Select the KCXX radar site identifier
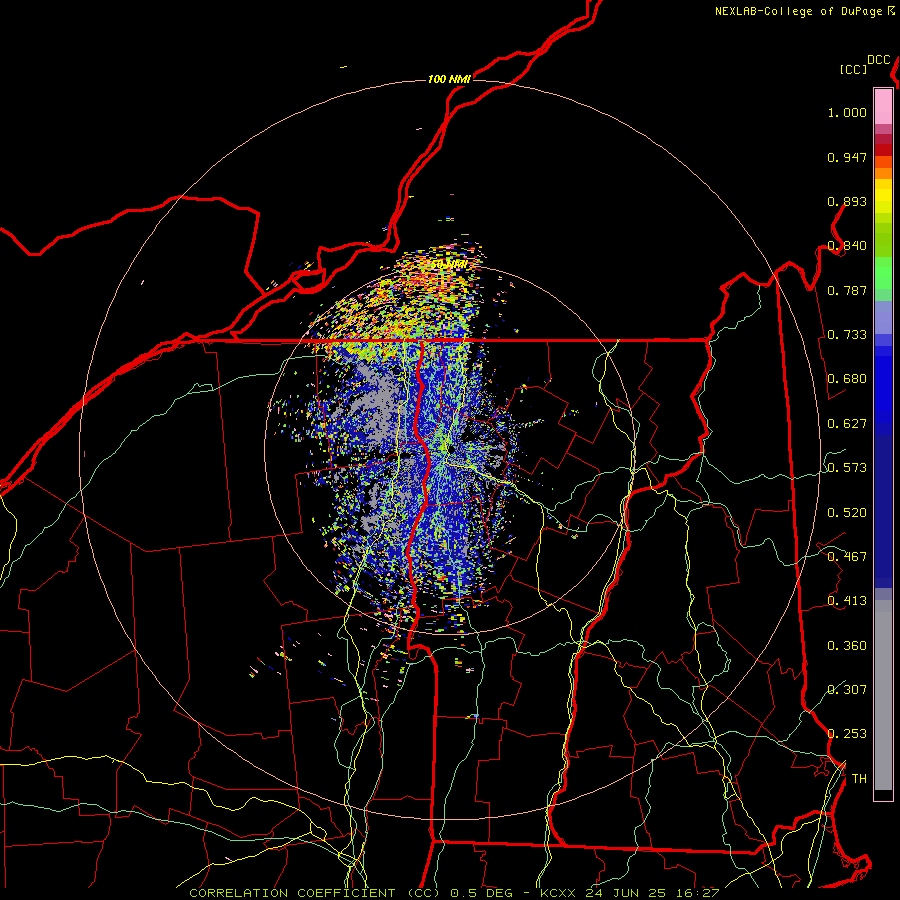This screenshot has height=900, width=900. (558, 893)
